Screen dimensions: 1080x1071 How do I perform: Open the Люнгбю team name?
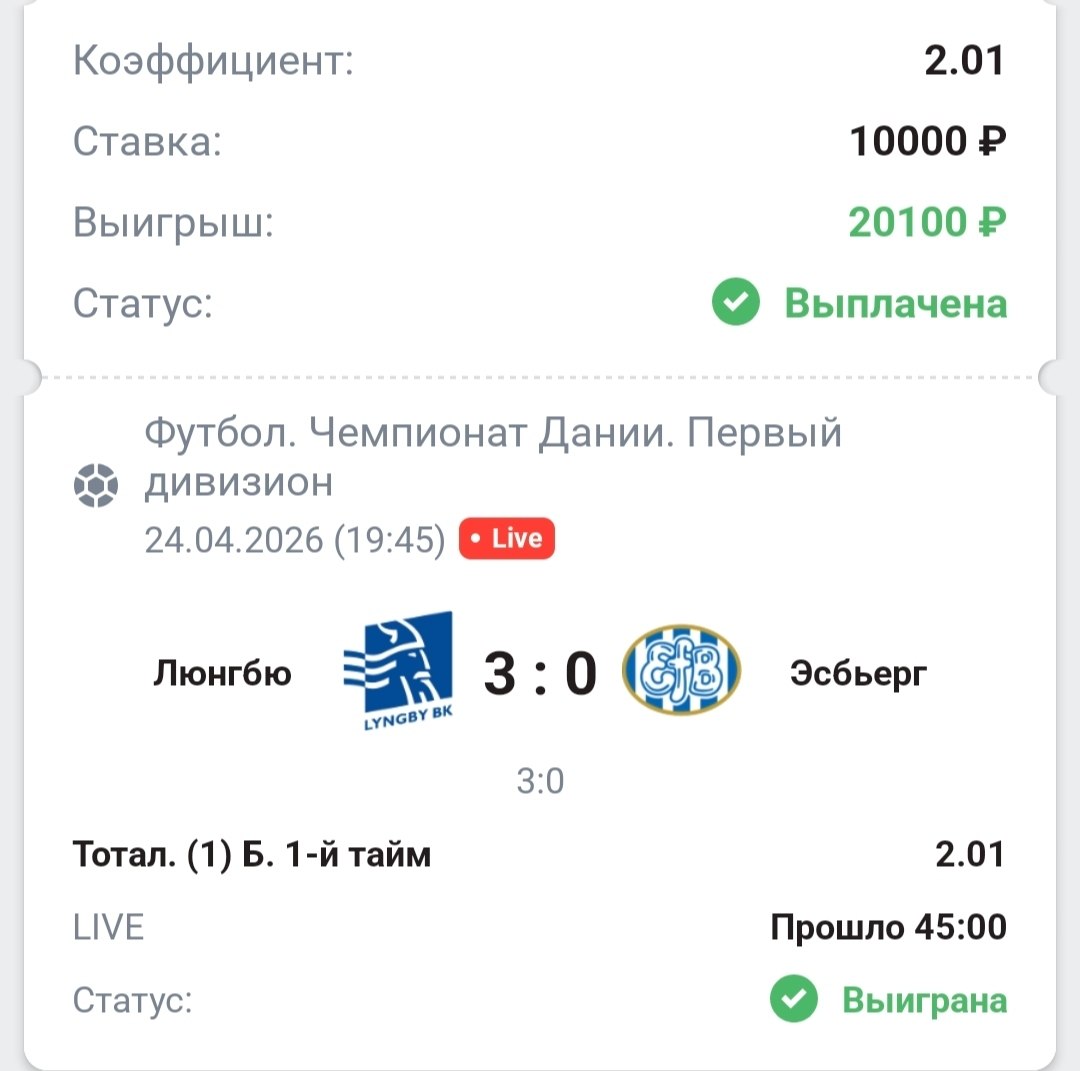click(222, 673)
